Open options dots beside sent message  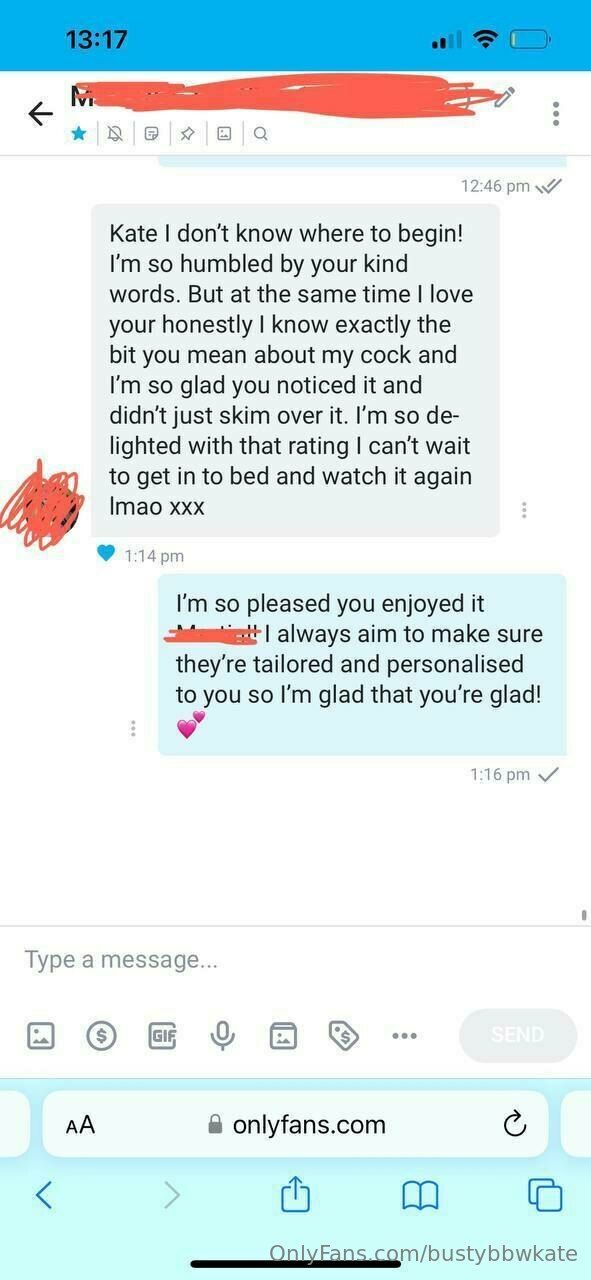tap(133, 729)
